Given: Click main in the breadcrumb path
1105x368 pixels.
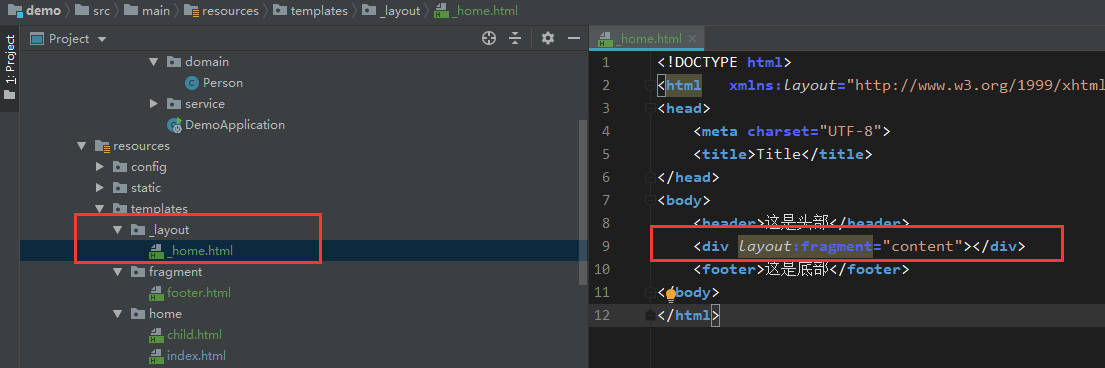Looking at the screenshot, I should [x=147, y=11].
